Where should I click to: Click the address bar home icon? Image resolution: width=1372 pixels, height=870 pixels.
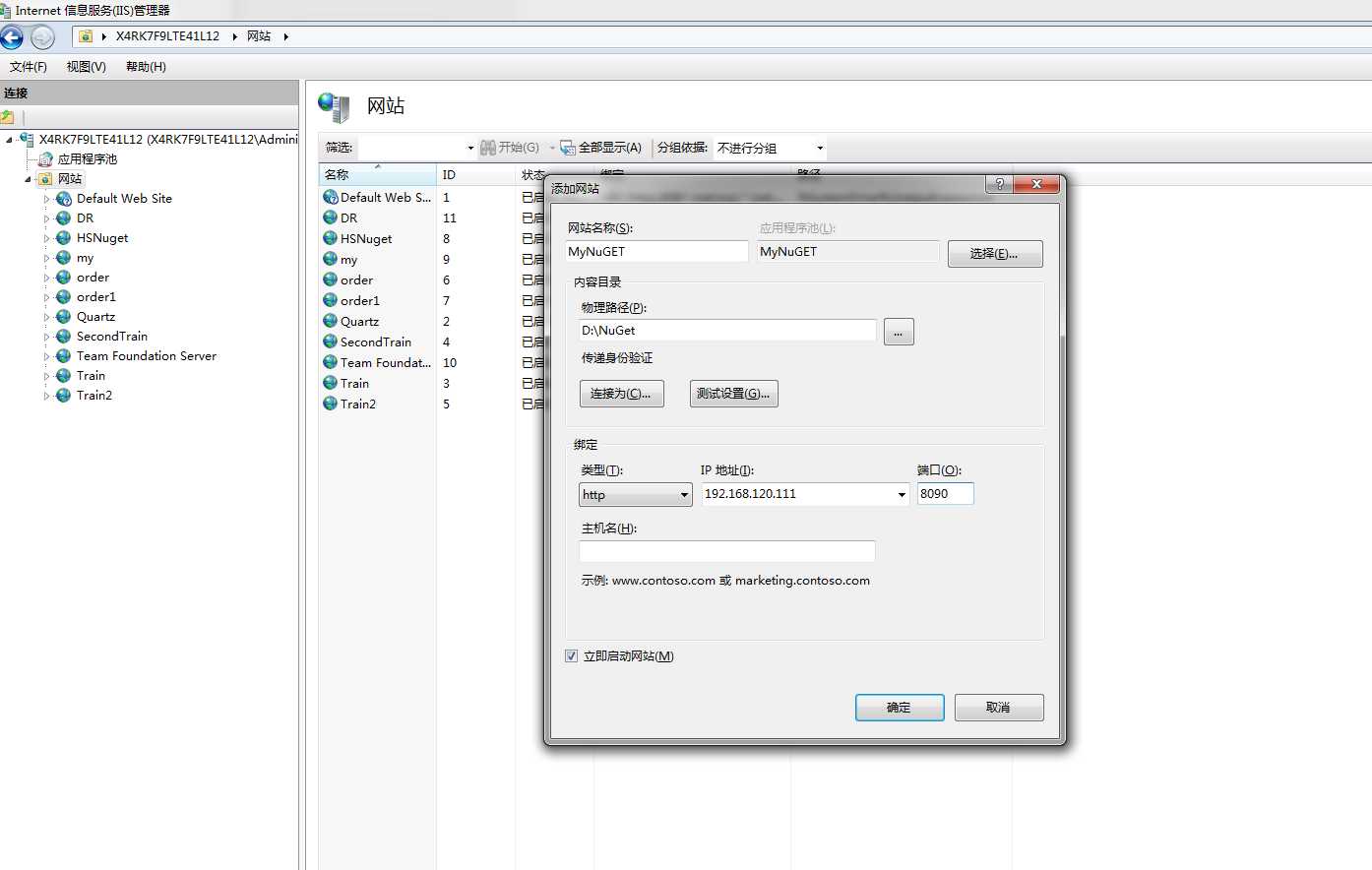(x=86, y=36)
